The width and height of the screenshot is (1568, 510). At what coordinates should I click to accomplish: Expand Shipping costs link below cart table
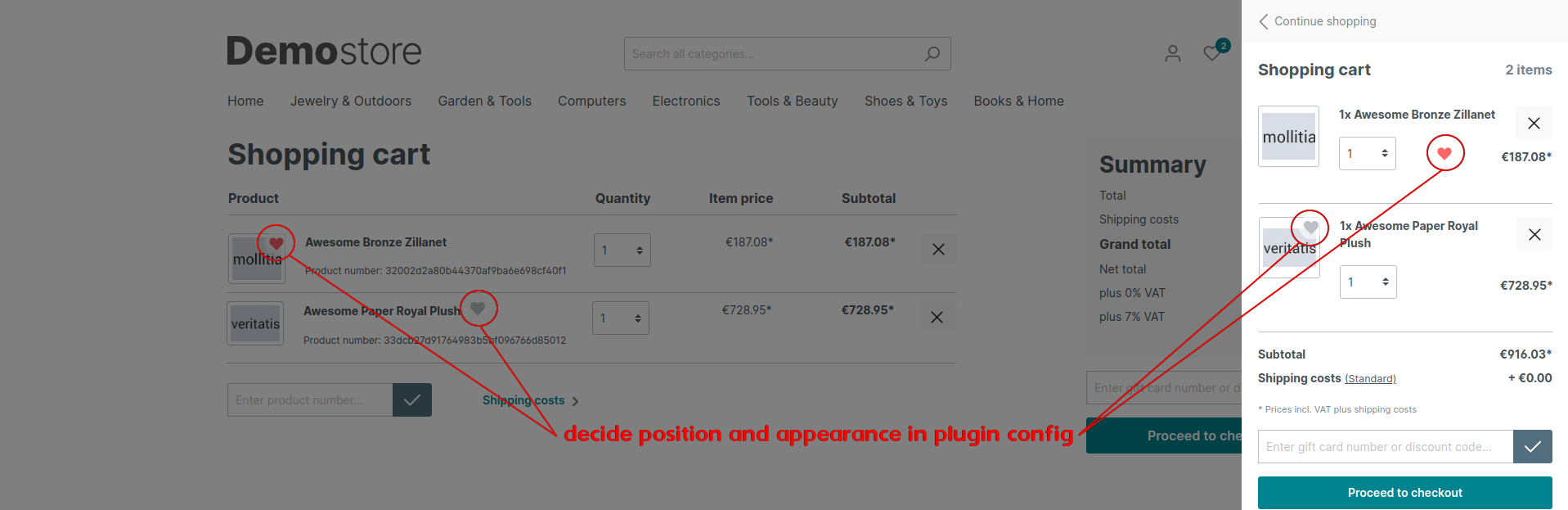click(529, 400)
